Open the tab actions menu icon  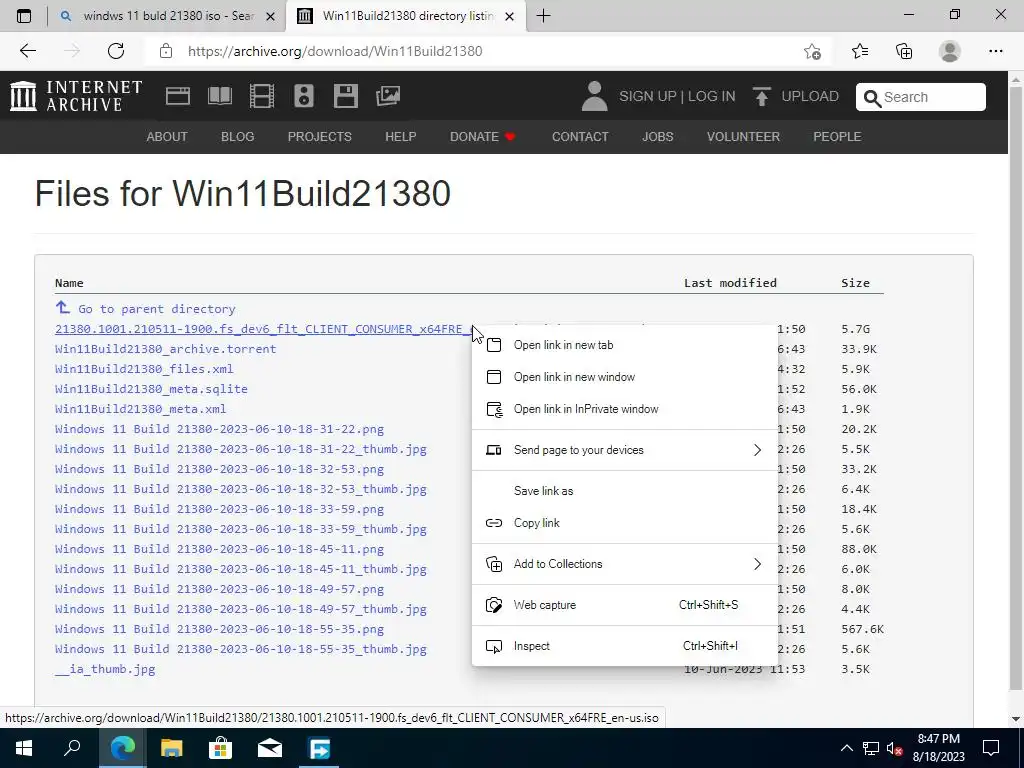point(24,16)
